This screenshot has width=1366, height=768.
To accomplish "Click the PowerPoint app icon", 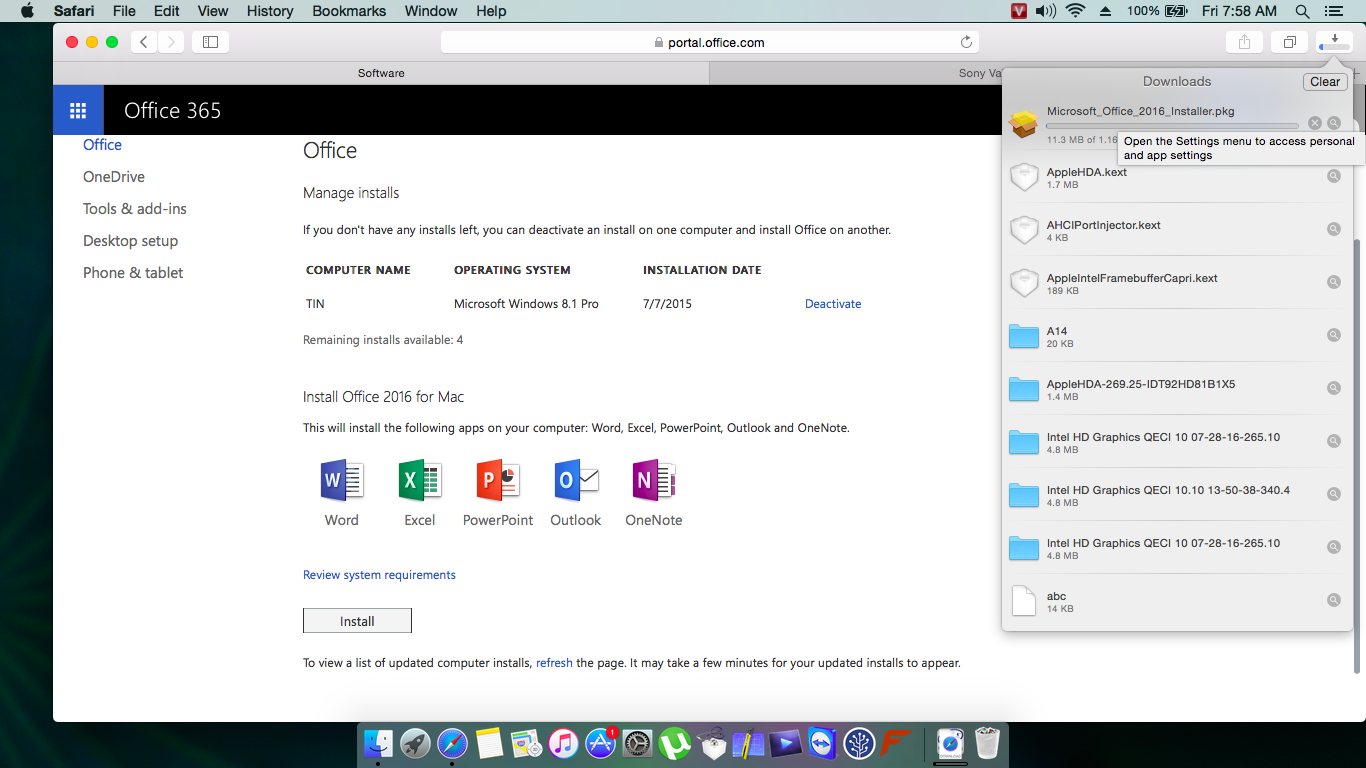I will pyautogui.click(x=497, y=481).
